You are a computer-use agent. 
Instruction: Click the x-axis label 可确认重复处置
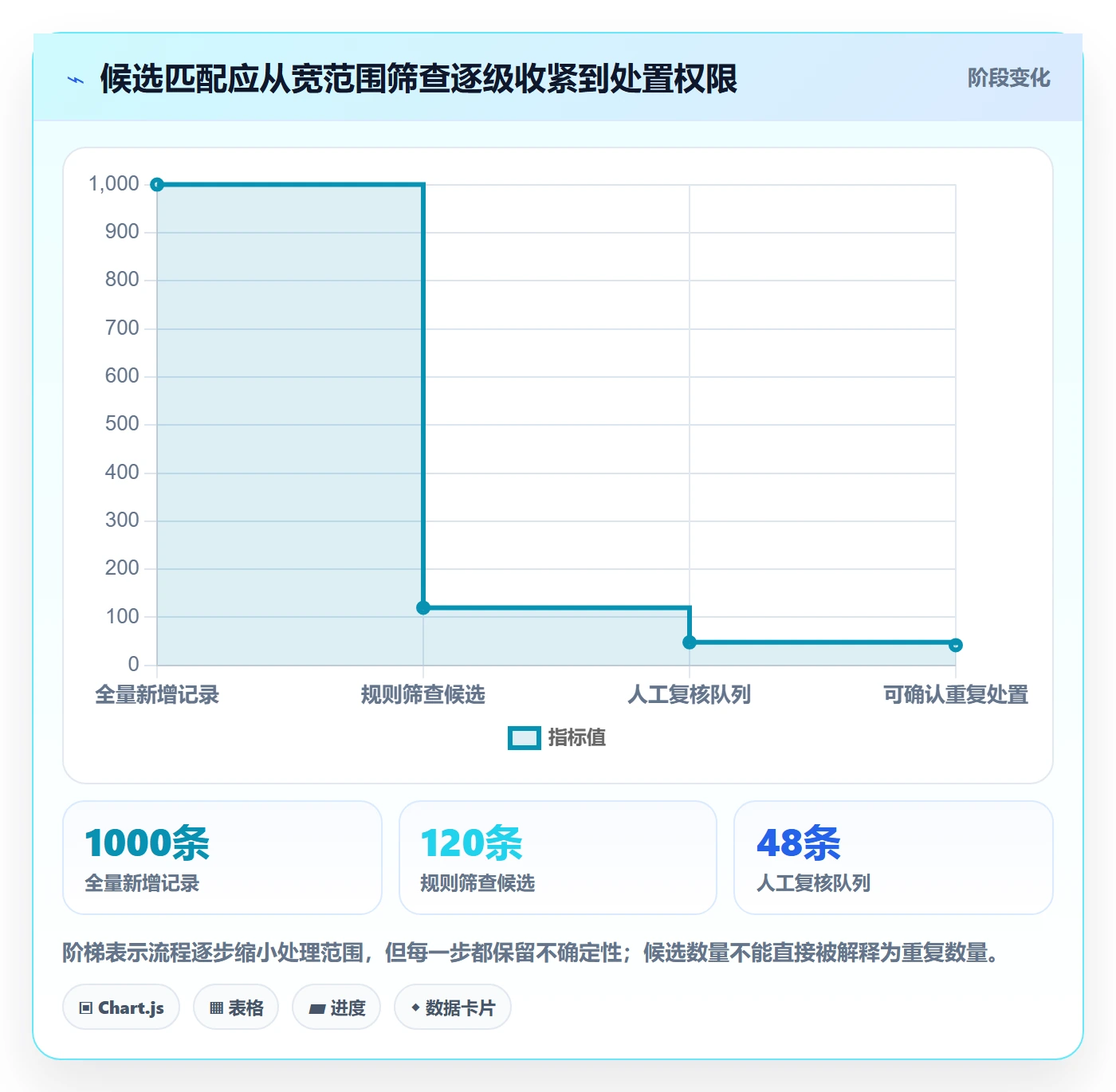pyautogui.click(x=956, y=695)
